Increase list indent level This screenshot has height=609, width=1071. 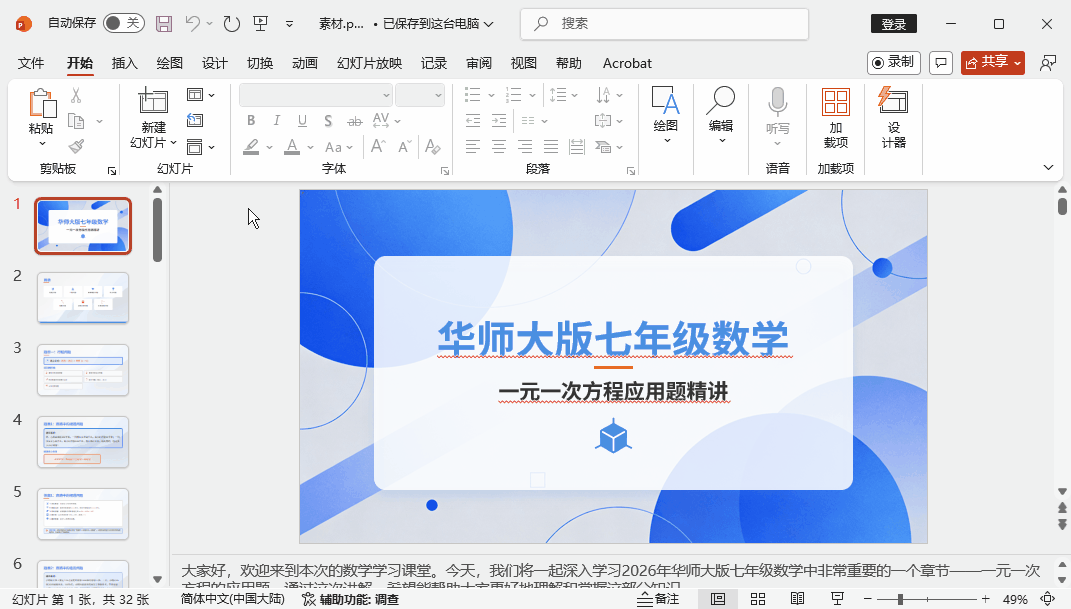coord(499,121)
